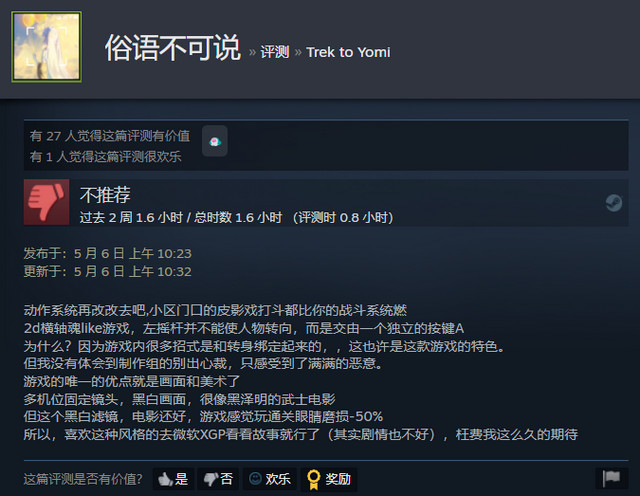
Task: Open the 评测 breadcrumb link
Action: pos(275,52)
